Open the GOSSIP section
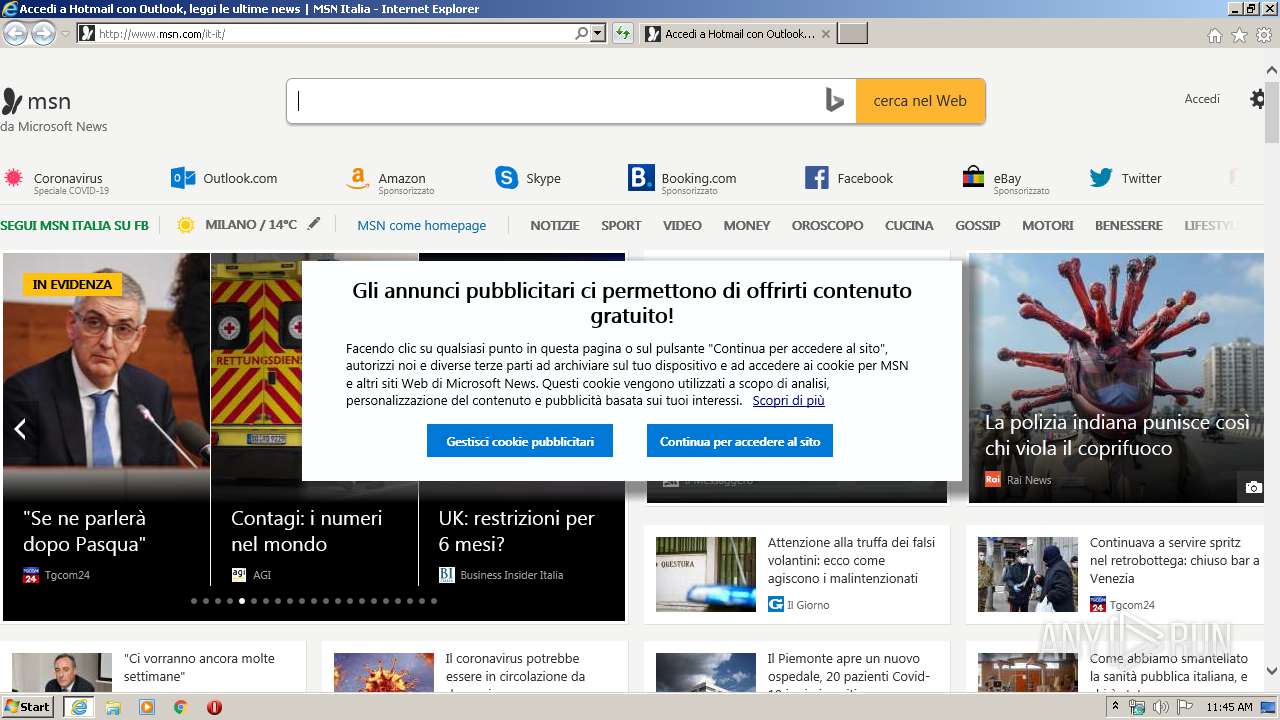This screenshot has width=1280, height=720. [x=978, y=225]
